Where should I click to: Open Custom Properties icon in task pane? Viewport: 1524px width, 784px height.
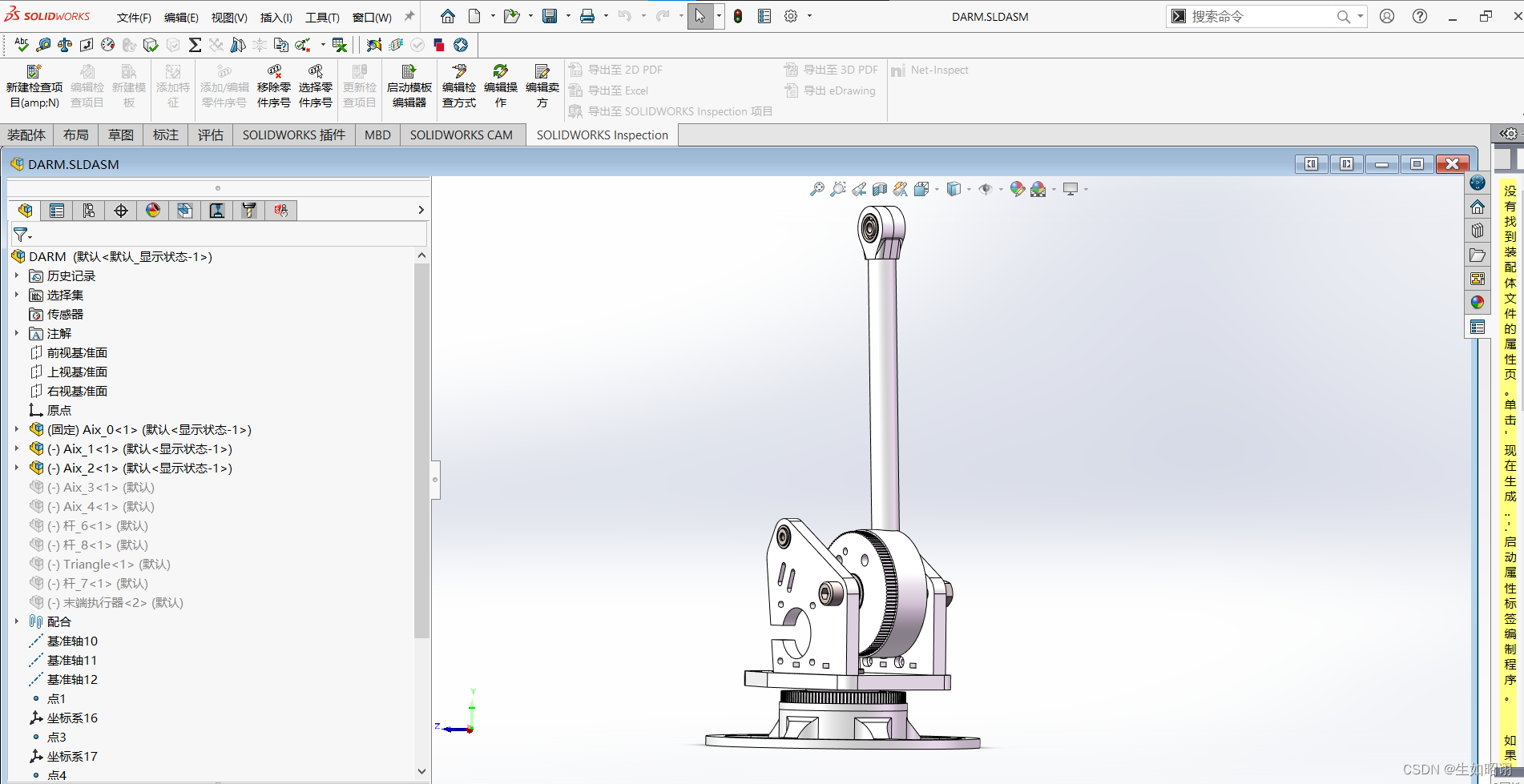1478,327
